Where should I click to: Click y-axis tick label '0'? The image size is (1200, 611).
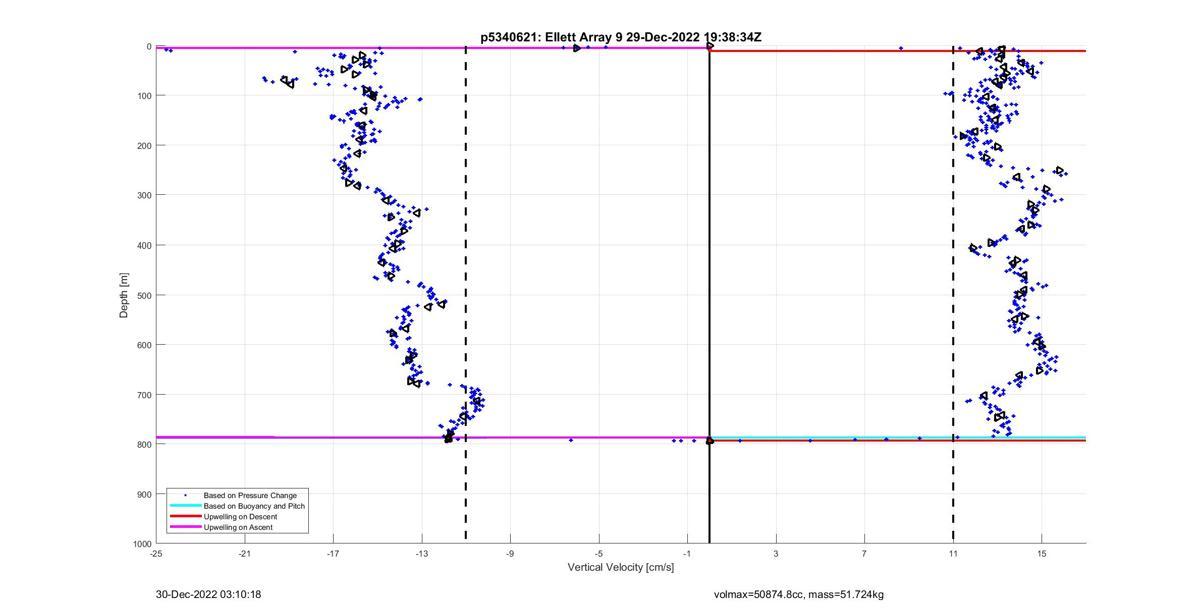pyautogui.click(x=149, y=46)
